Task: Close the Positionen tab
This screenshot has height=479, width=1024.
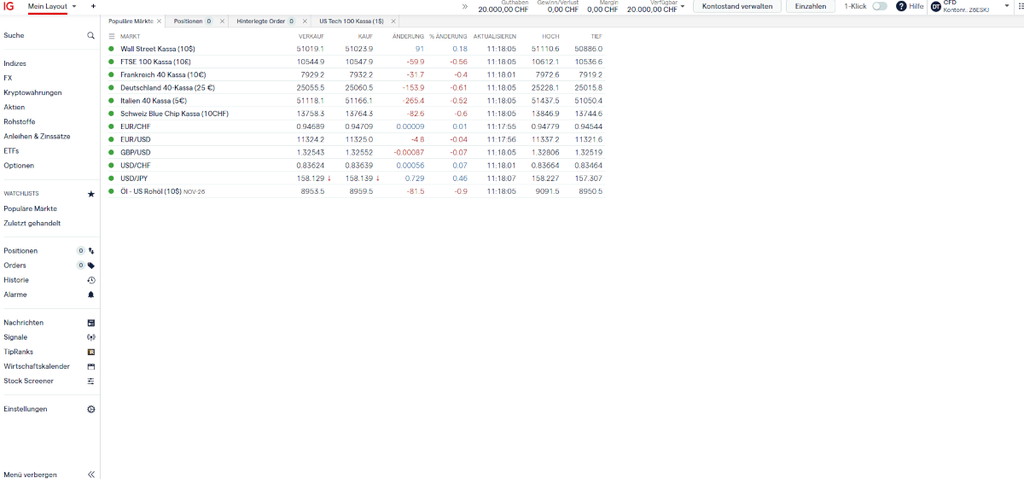Action: [222, 22]
